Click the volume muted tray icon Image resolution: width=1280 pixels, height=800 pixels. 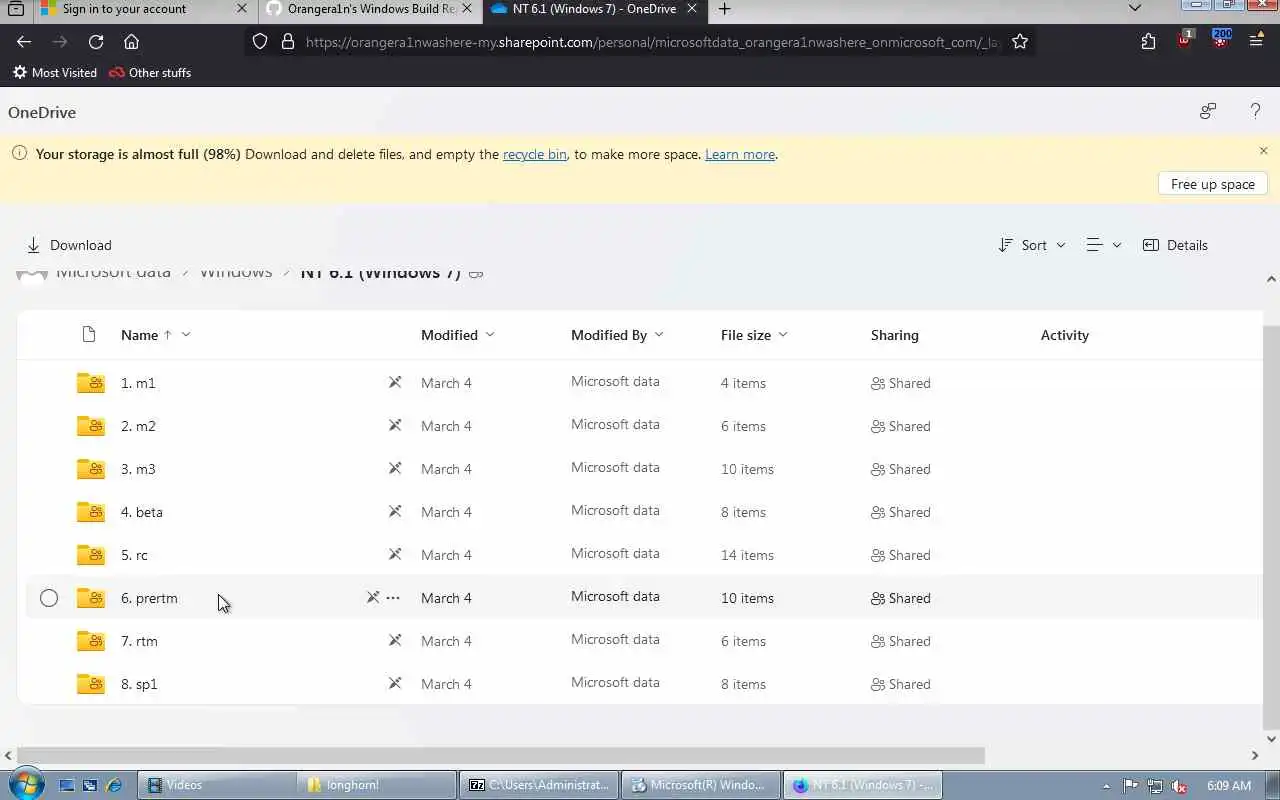pyautogui.click(x=1179, y=786)
